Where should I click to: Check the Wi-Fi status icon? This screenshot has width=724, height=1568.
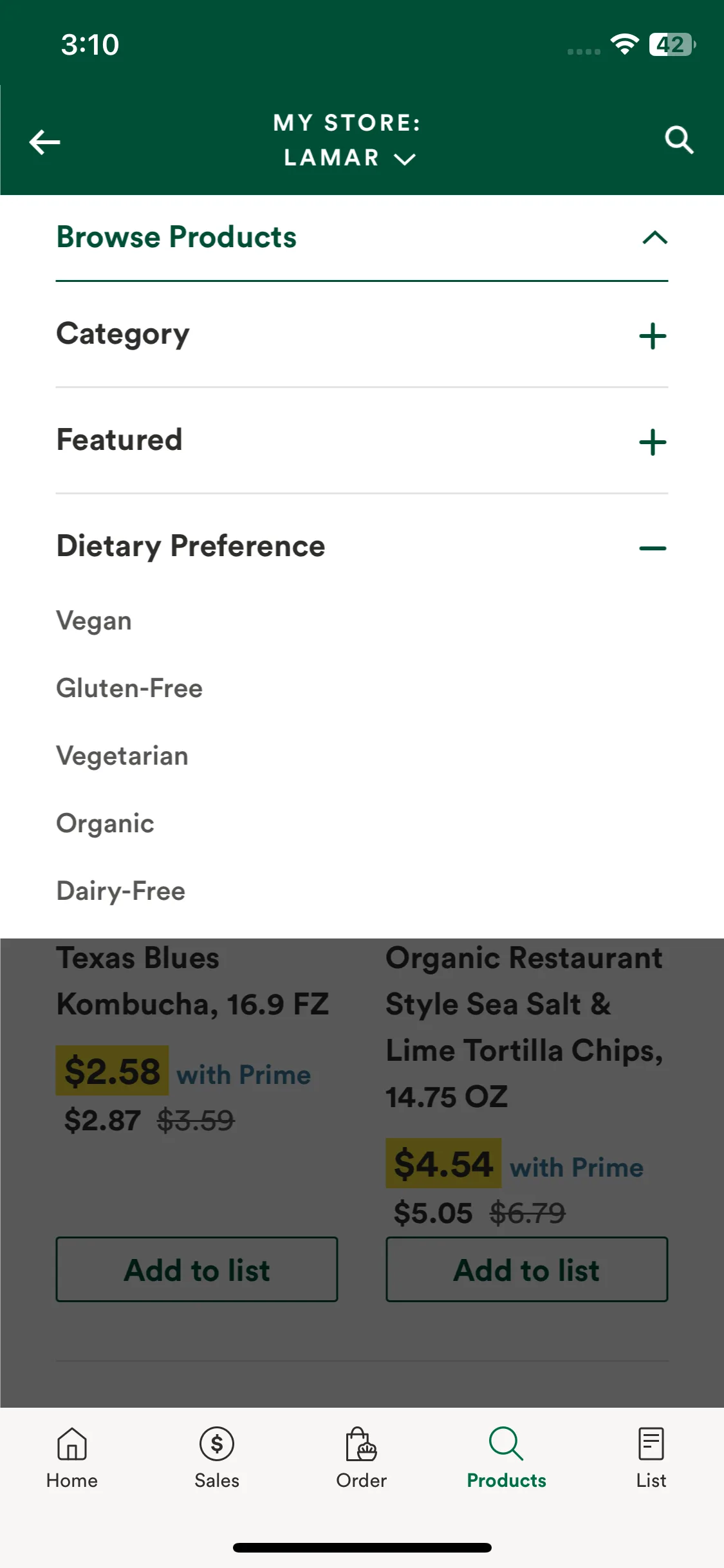click(x=624, y=44)
